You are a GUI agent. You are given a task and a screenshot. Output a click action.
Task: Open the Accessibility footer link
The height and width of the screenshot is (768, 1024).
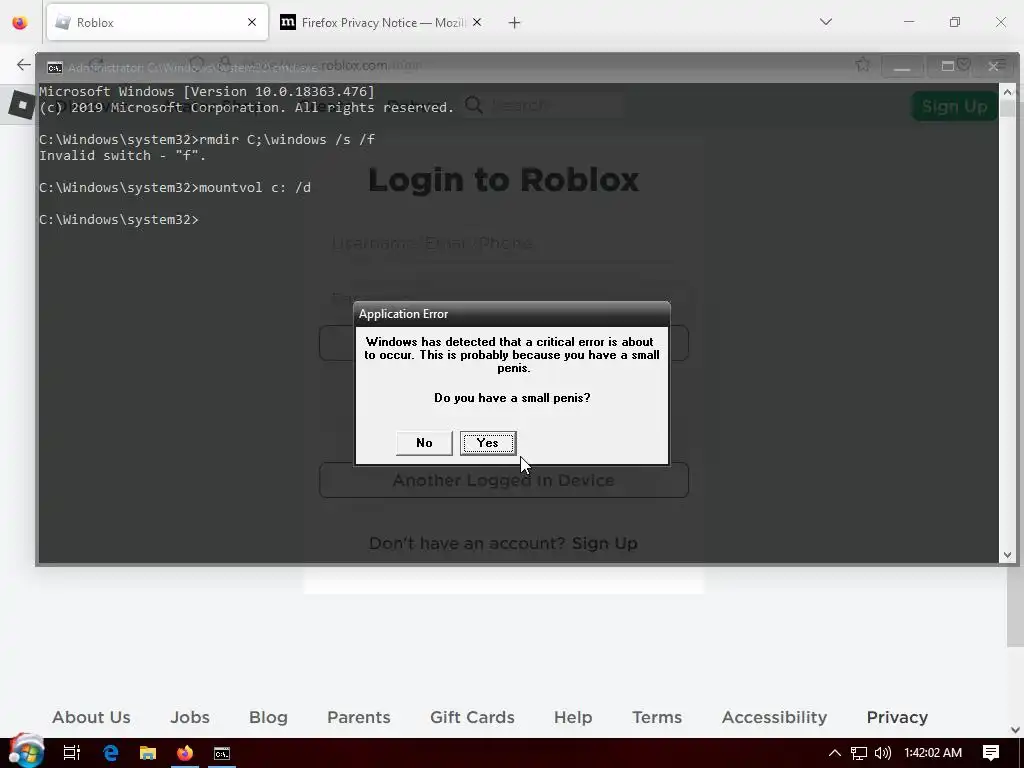click(775, 717)
